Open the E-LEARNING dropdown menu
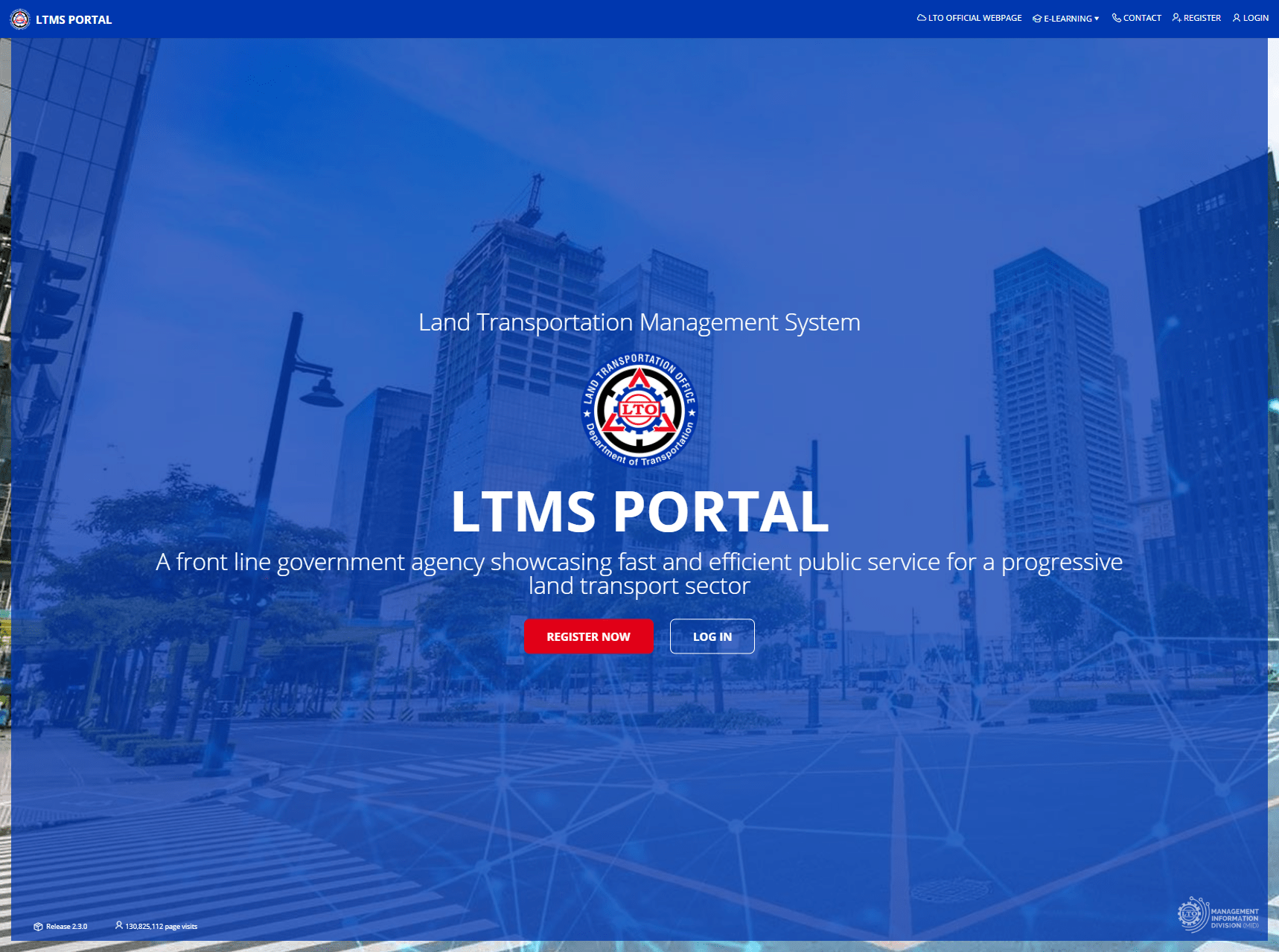This screenshot has height=952, width=1279. (x=1068, y=18)
